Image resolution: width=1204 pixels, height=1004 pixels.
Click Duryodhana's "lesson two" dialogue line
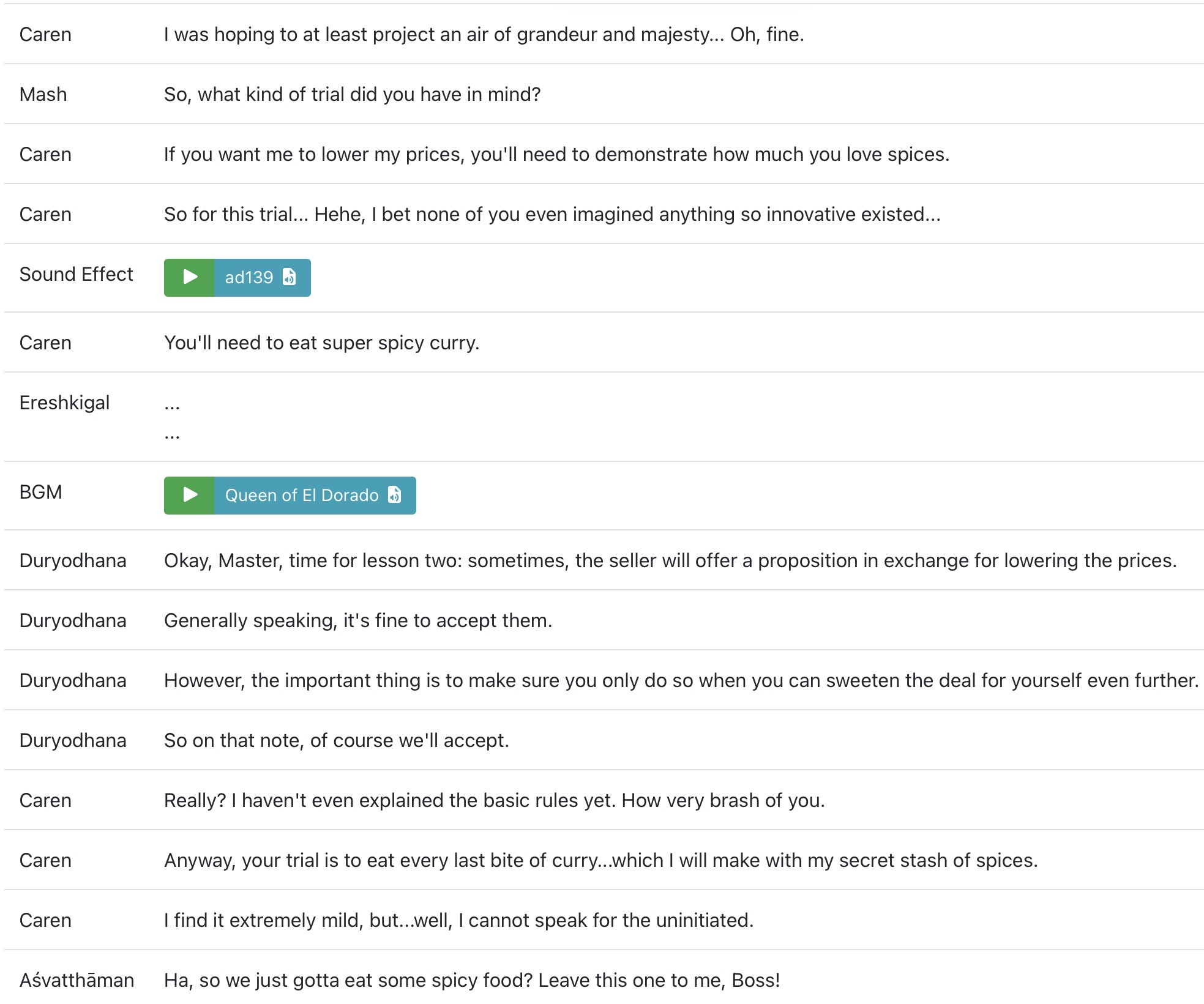670,560
